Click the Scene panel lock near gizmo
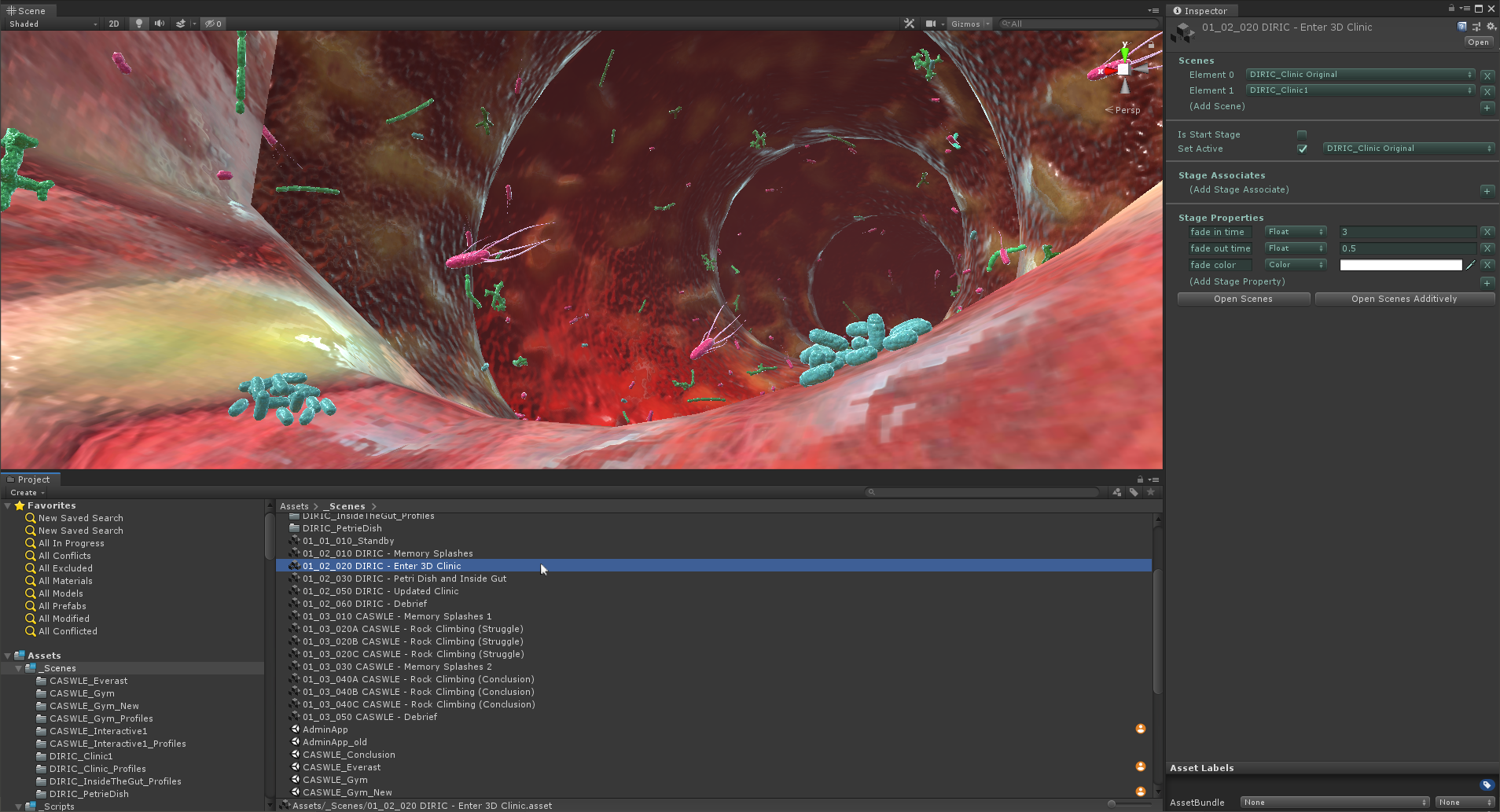The height and width of the screenshot is (812, 1500). [x=1151, y=46]
